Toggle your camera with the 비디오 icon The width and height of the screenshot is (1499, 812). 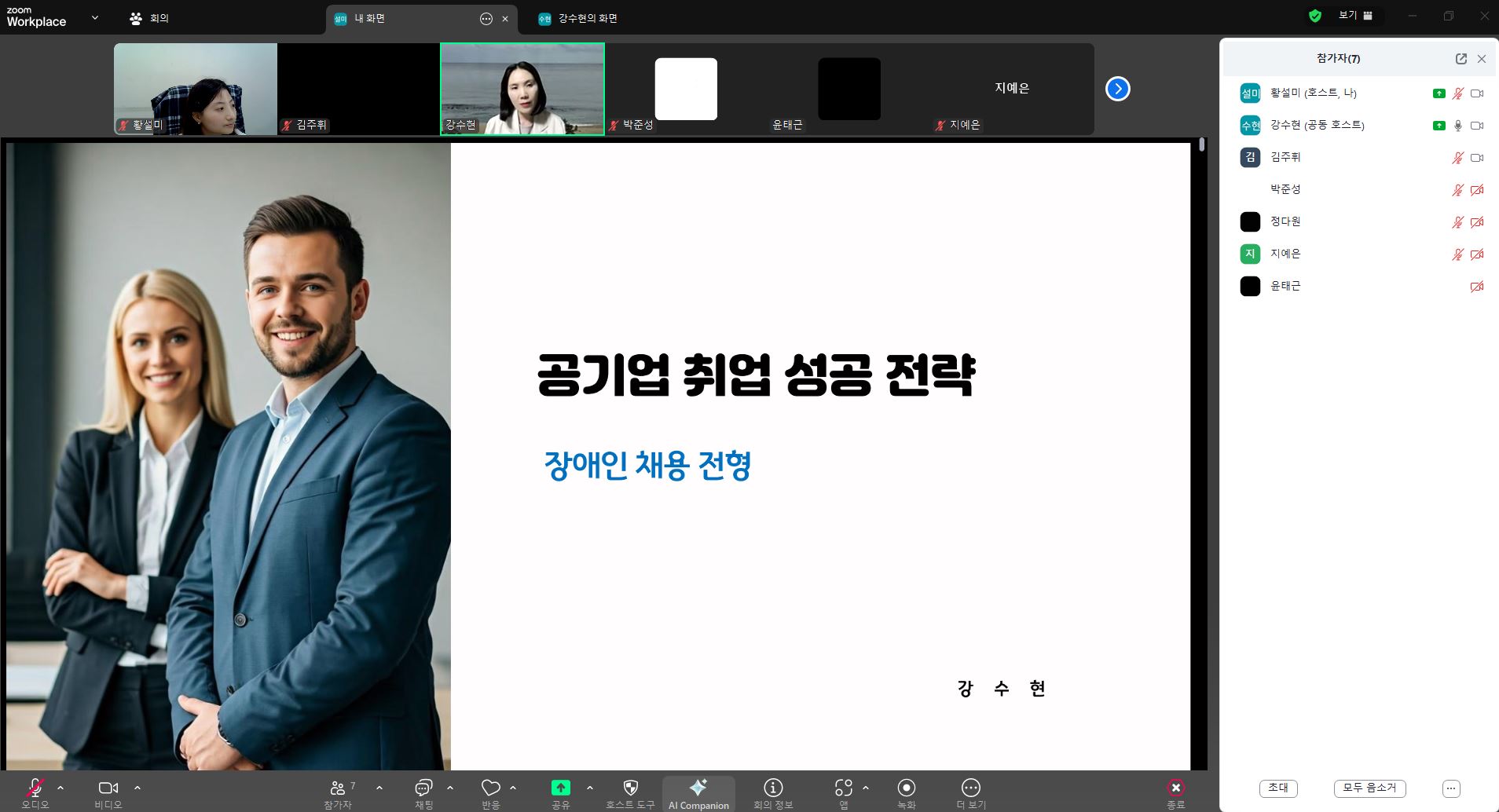click(x=108, y=788)
